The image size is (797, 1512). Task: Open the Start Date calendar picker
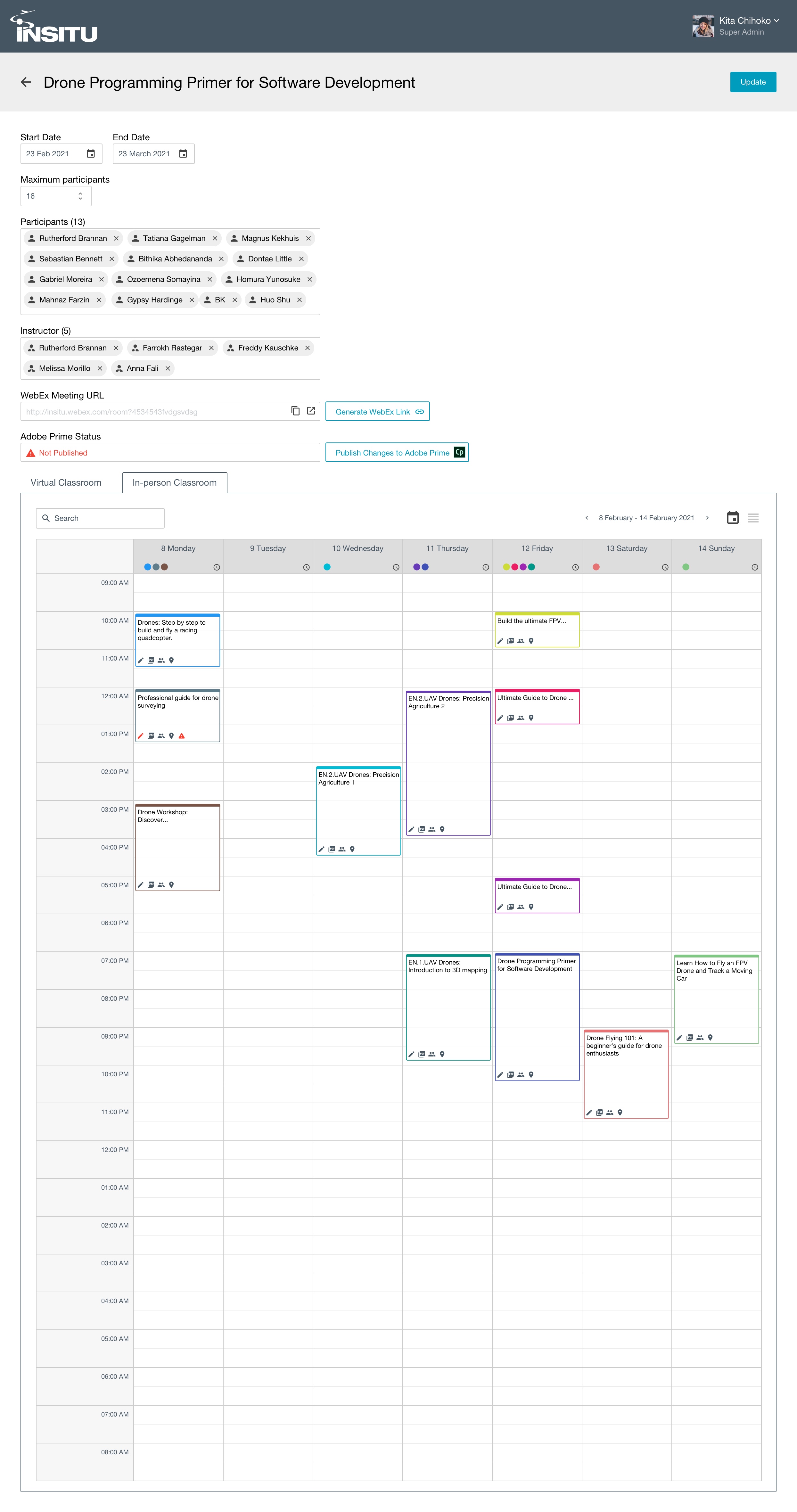click(91, 154)
